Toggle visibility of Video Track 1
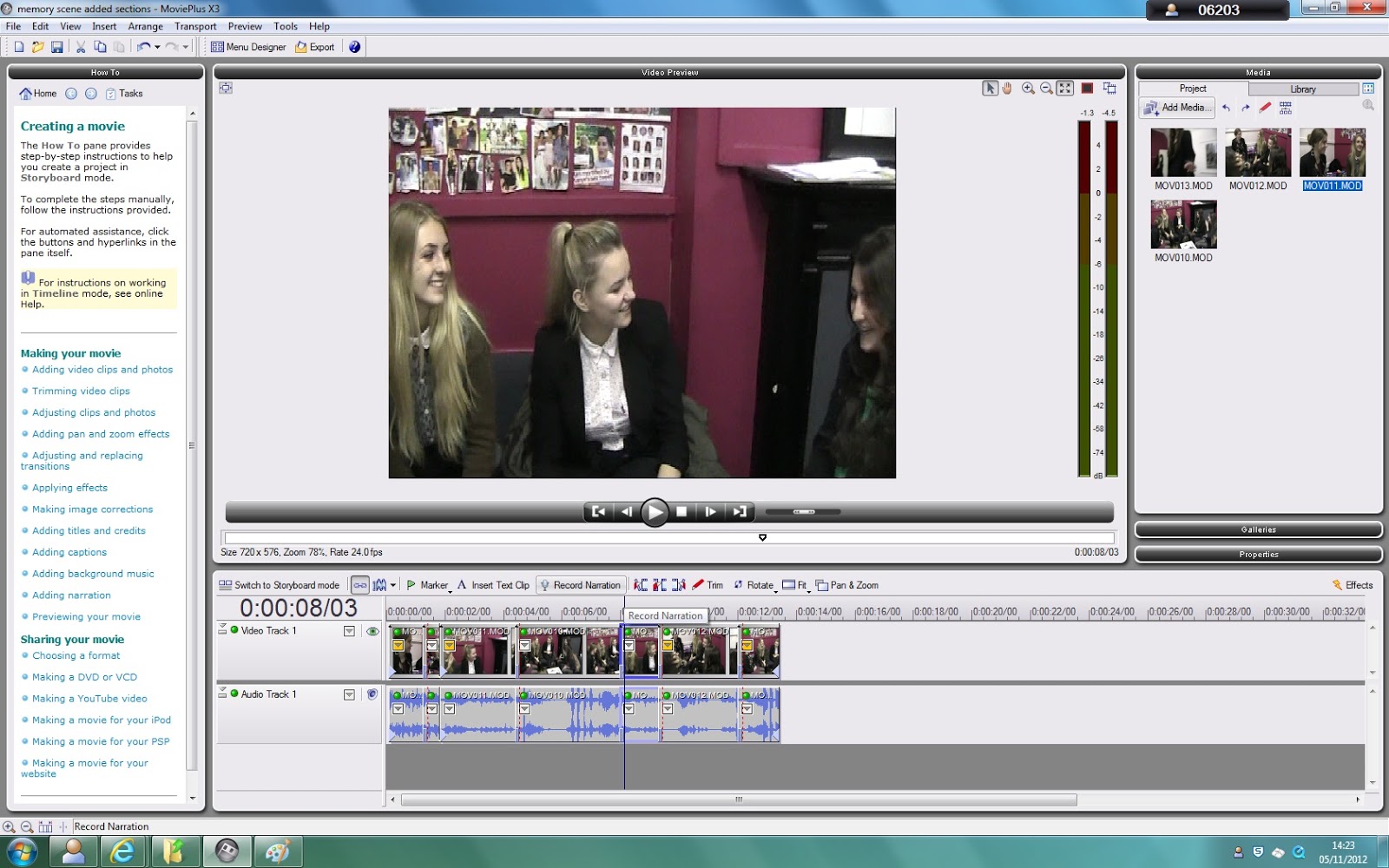Screen dimensions: 1389x868 [x=373, y=631]
